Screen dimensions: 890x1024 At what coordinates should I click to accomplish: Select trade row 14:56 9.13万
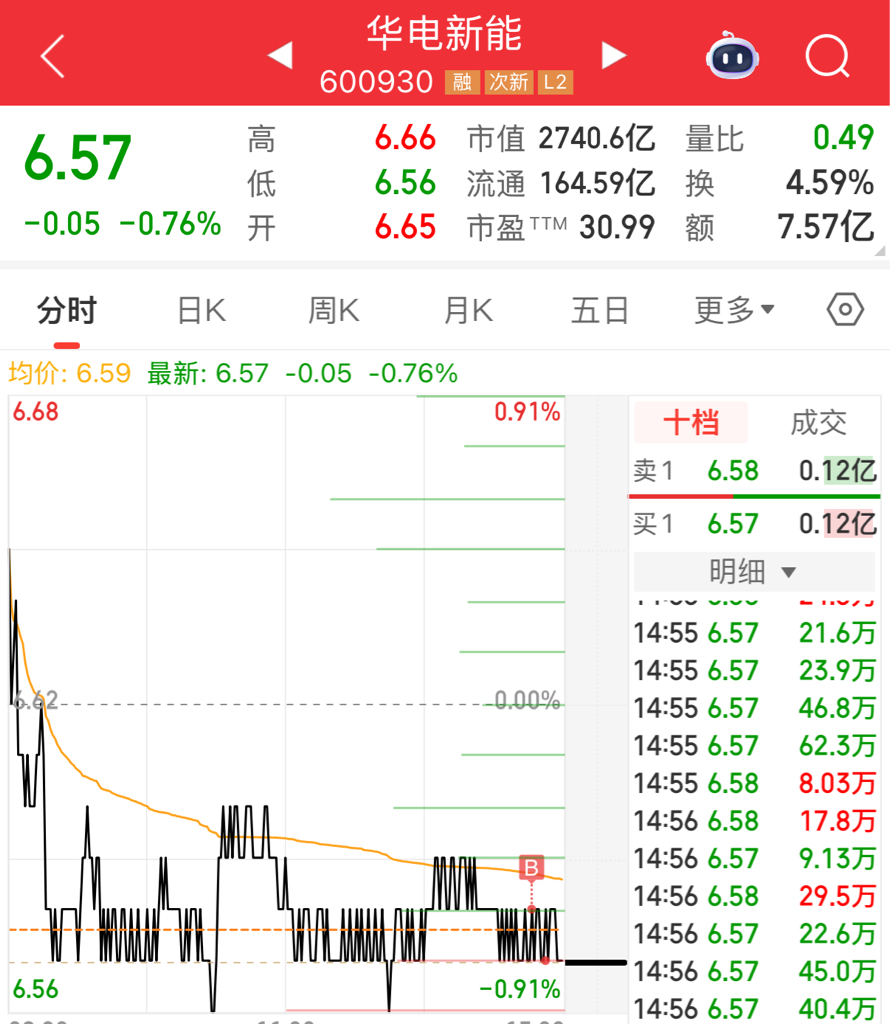(754, 858)
